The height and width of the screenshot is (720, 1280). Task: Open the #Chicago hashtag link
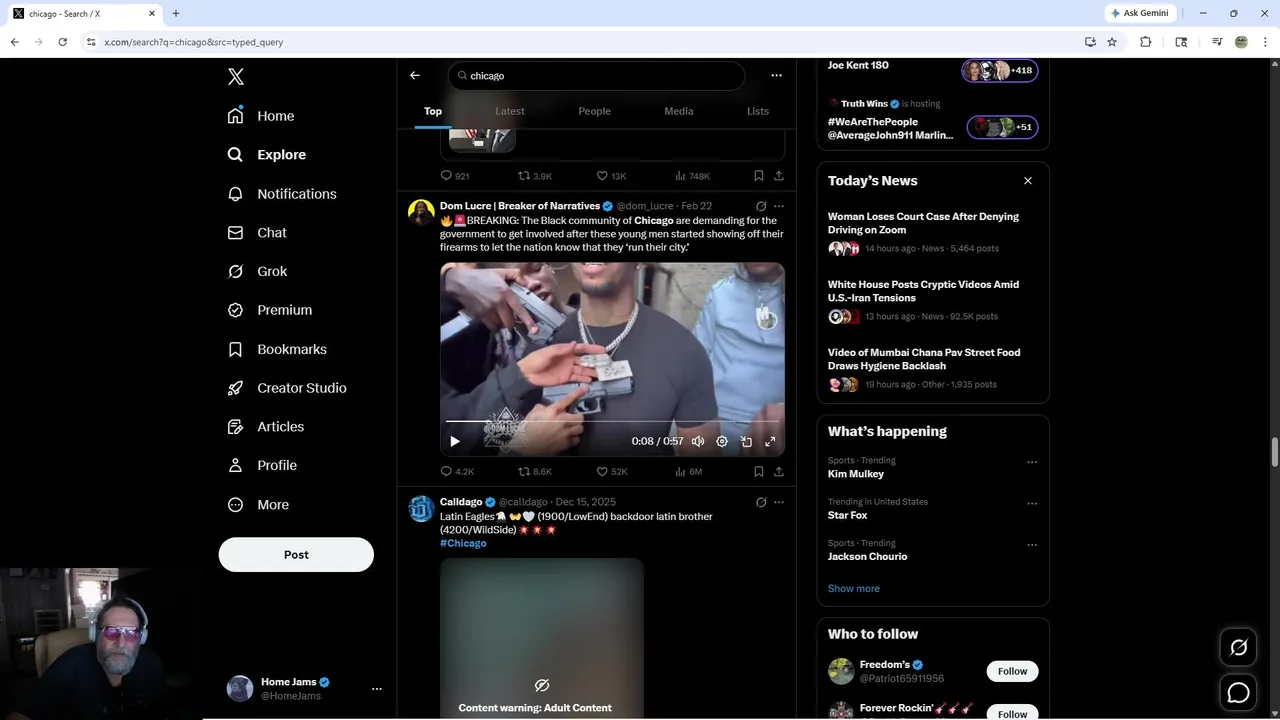coord(463,543)
